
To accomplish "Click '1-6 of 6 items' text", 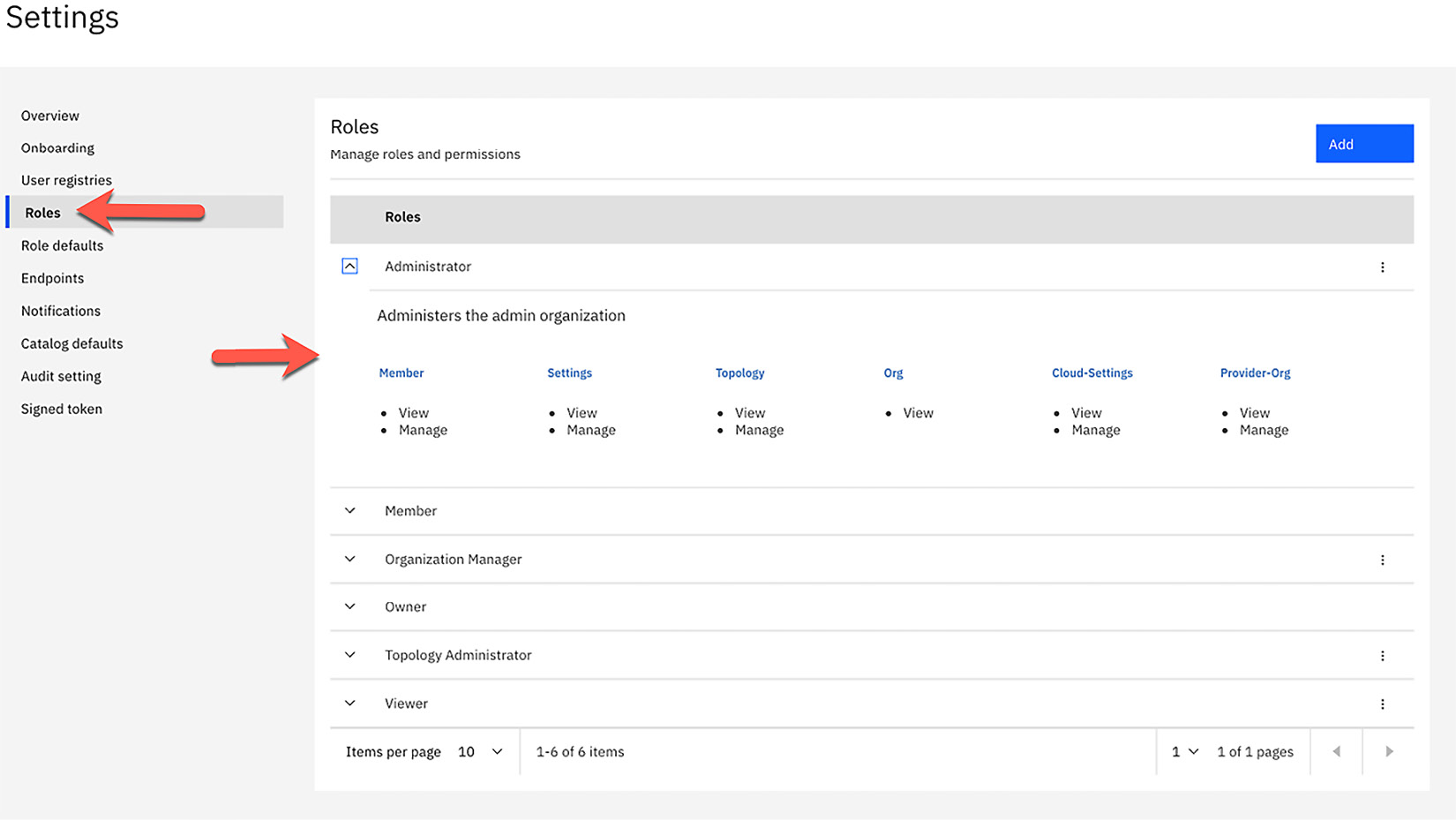I will 580,752.
